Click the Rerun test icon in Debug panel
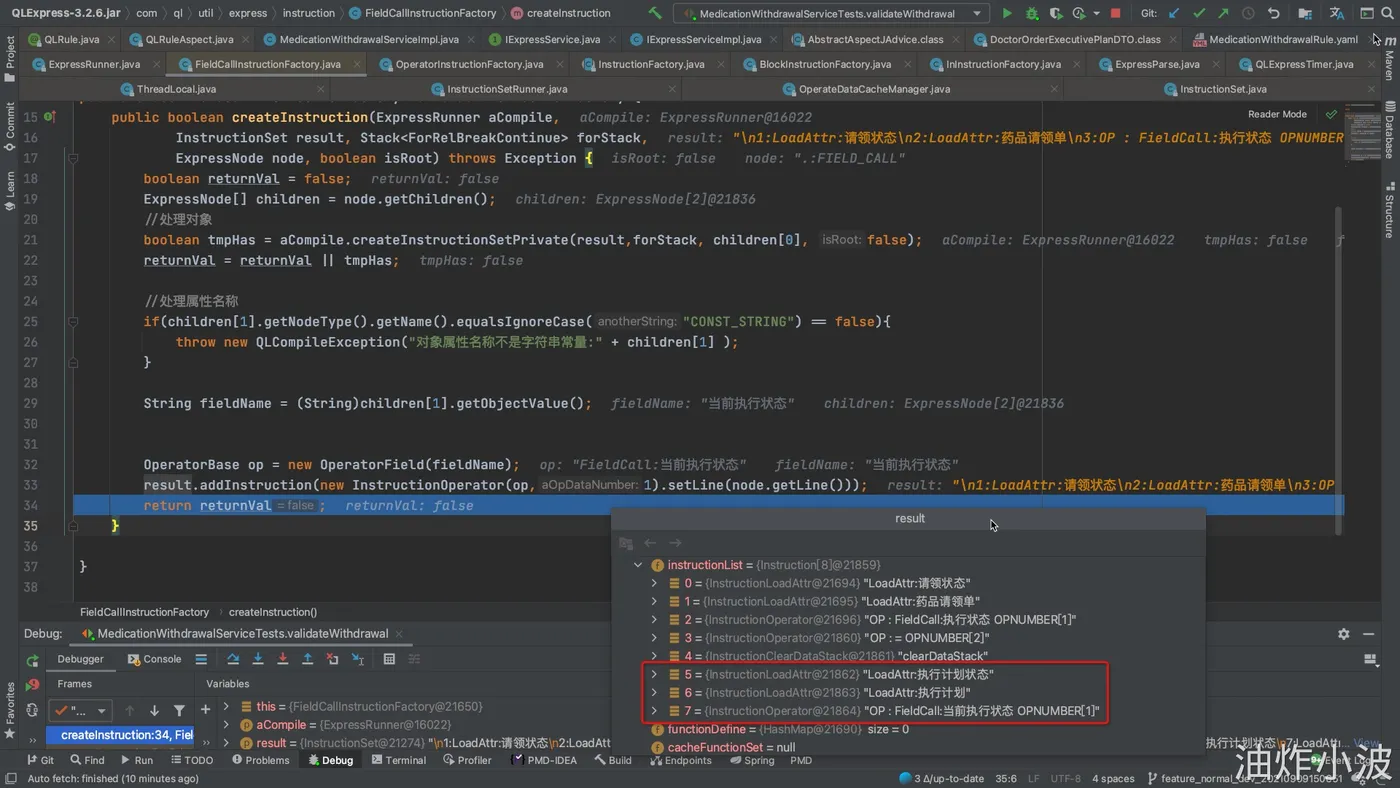The image size is (1400, 788). [32, 660]
